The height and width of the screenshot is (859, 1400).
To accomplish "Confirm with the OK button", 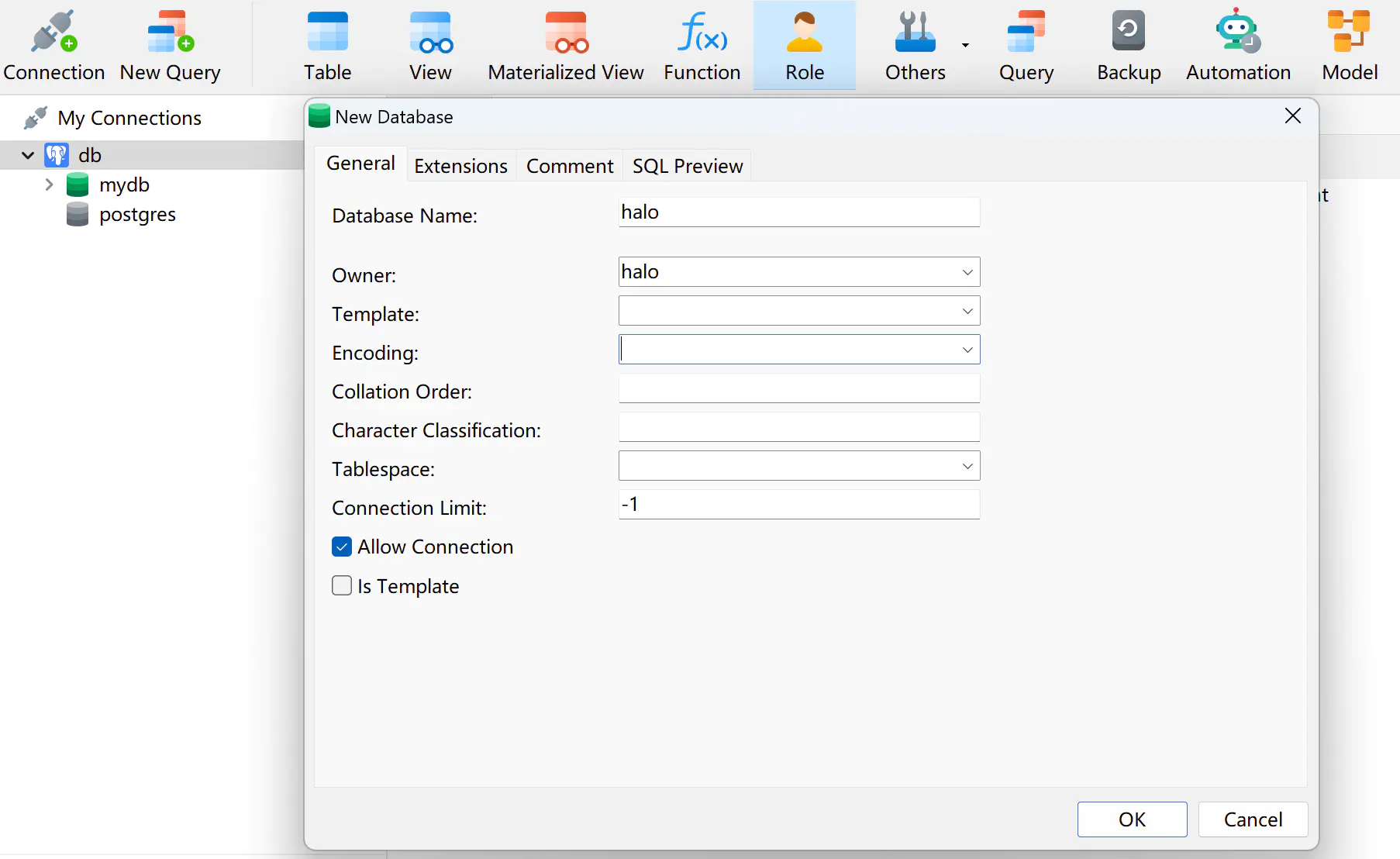I will click(x=1132, y=819).
